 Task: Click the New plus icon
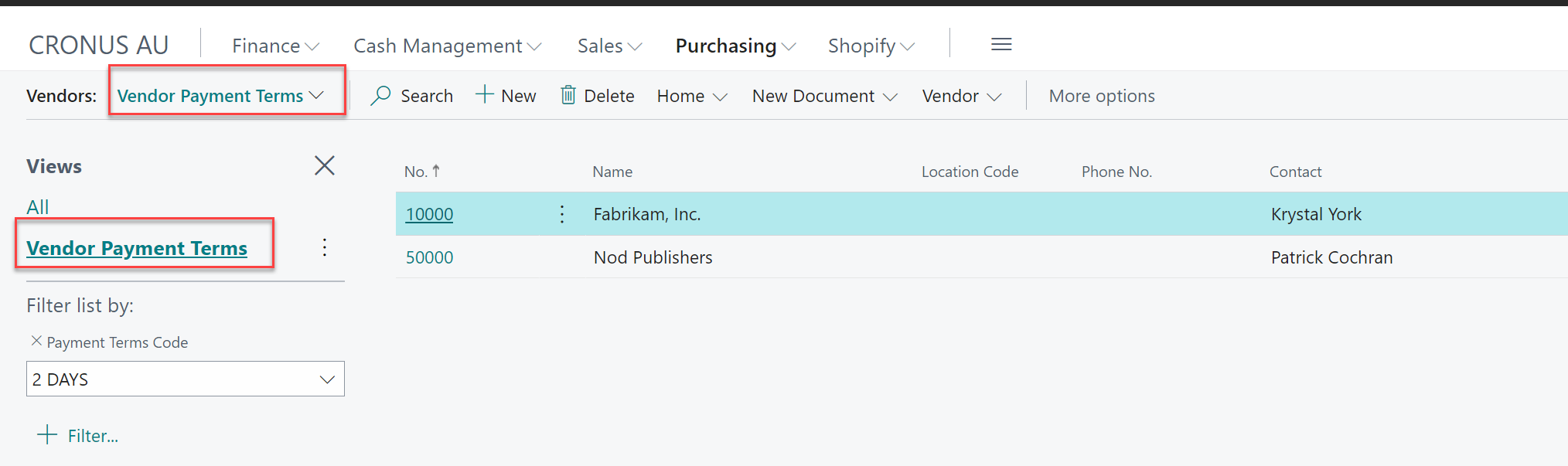(485, 94)
